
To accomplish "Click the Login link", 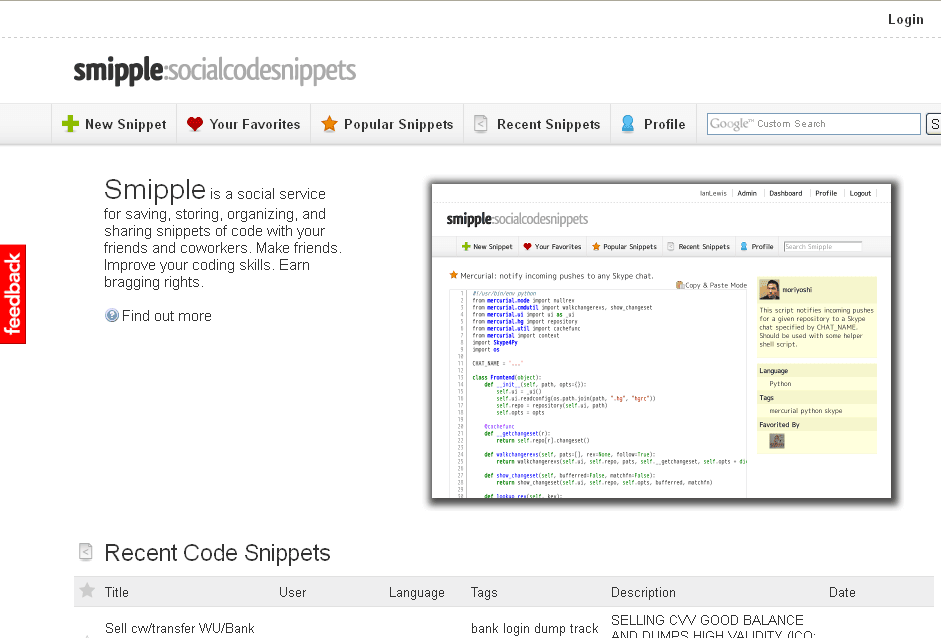I will [x=906, y=20].
